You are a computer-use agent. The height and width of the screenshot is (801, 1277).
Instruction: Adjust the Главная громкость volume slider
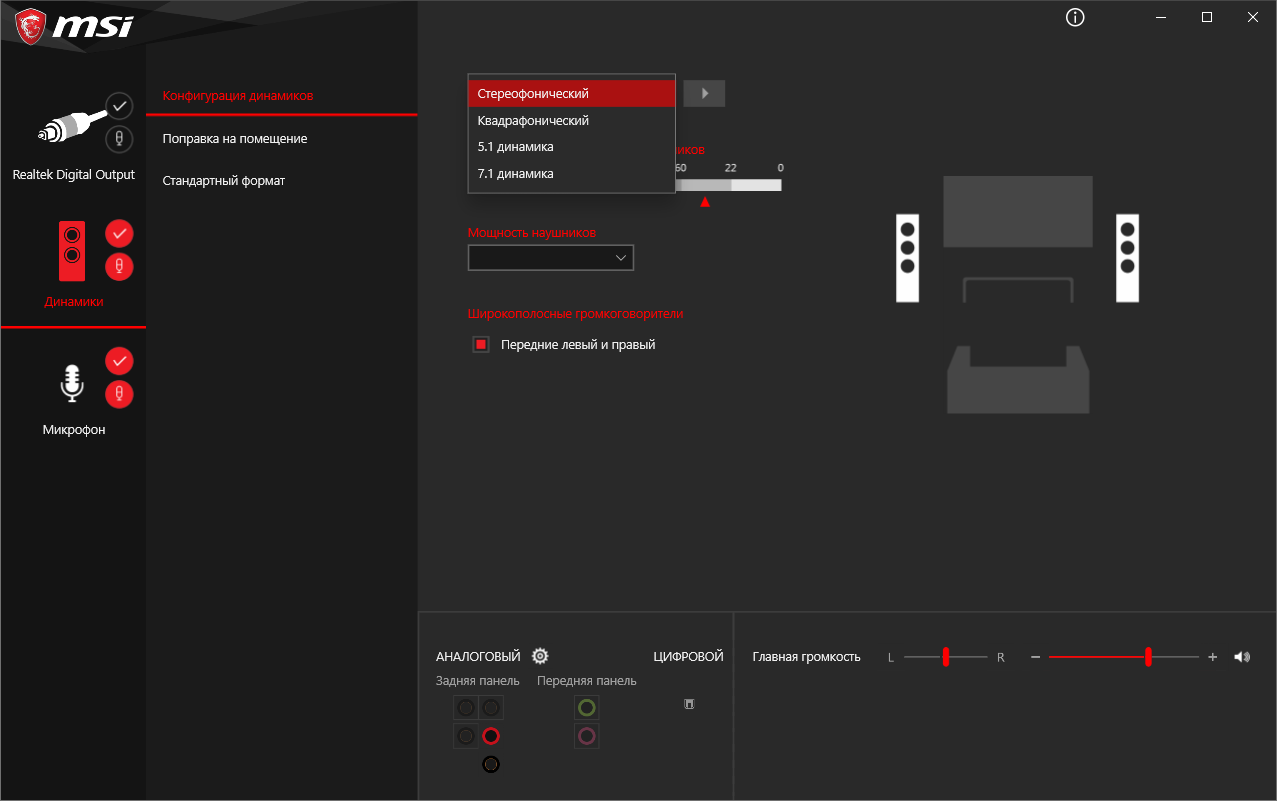(x=1124, y=657)
